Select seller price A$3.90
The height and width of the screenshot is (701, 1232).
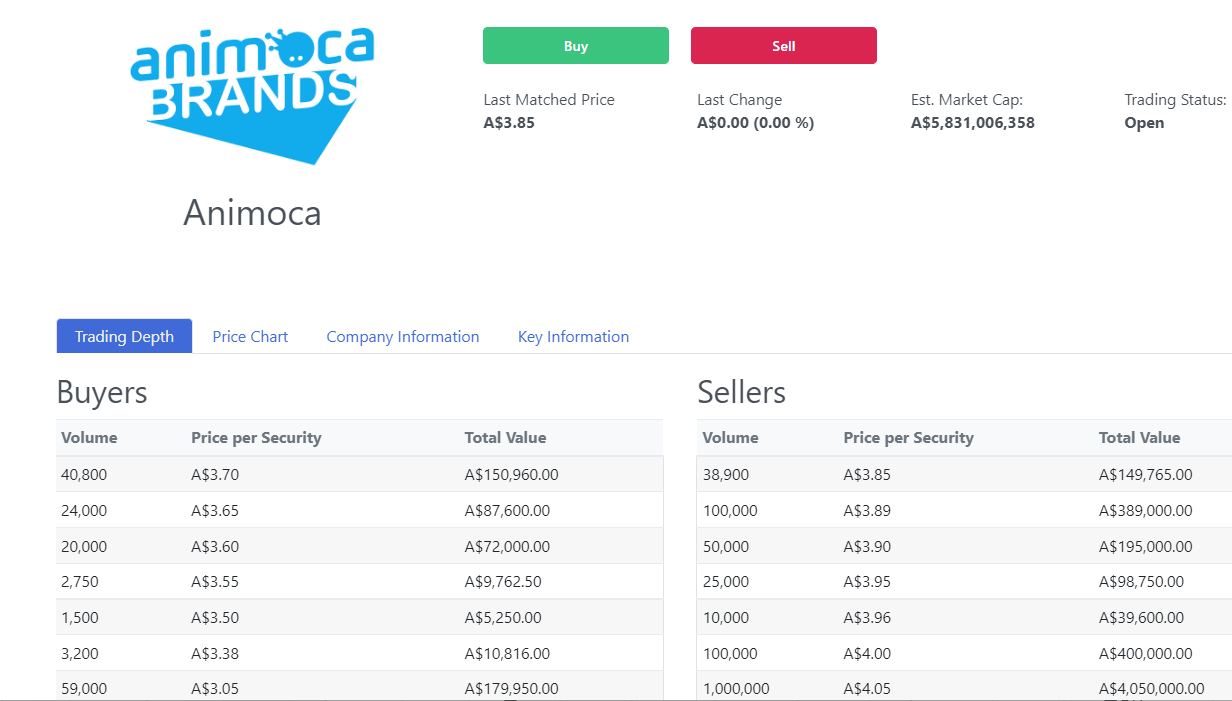[867, 547]
